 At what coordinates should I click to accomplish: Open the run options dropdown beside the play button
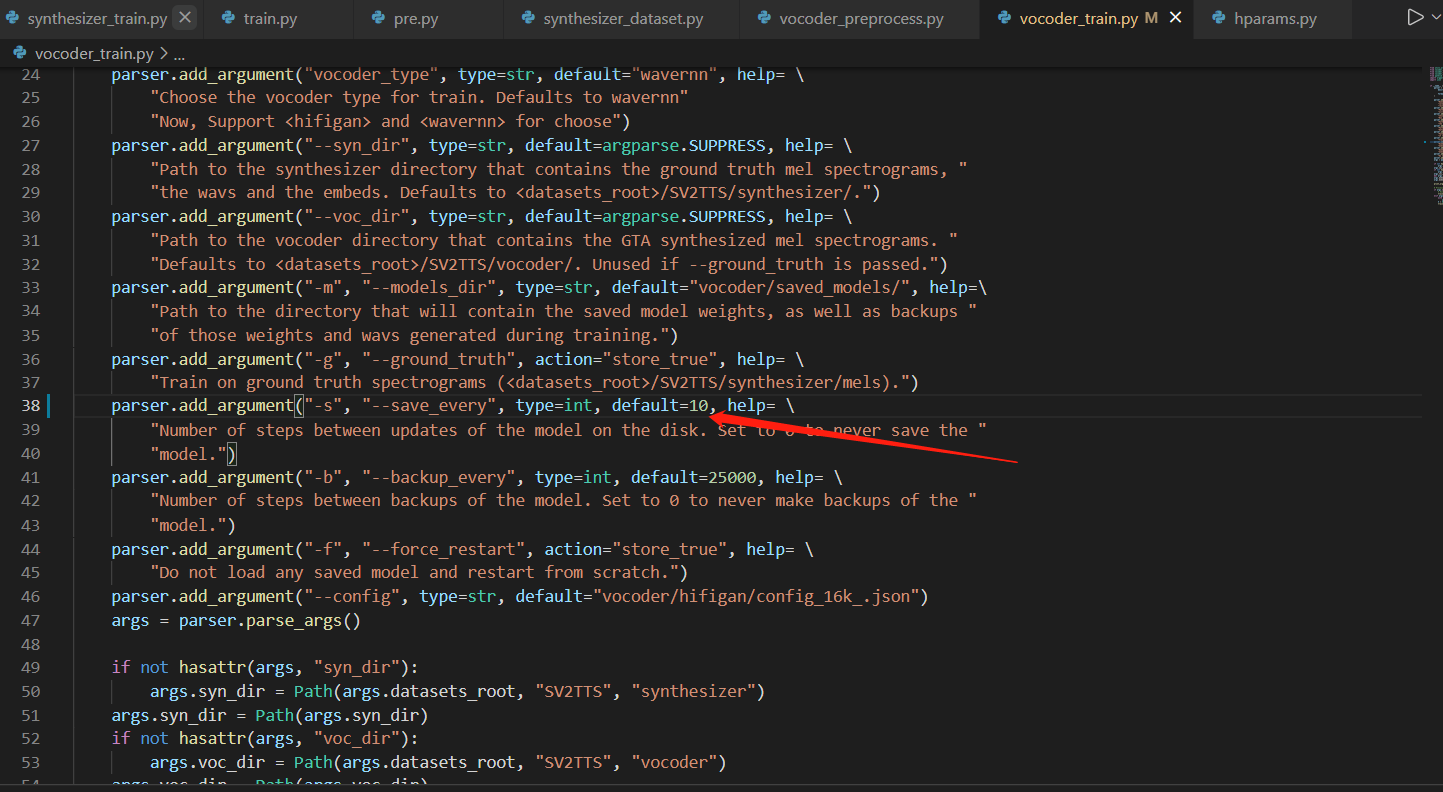pyautogui.click(x=1436, y=16)
